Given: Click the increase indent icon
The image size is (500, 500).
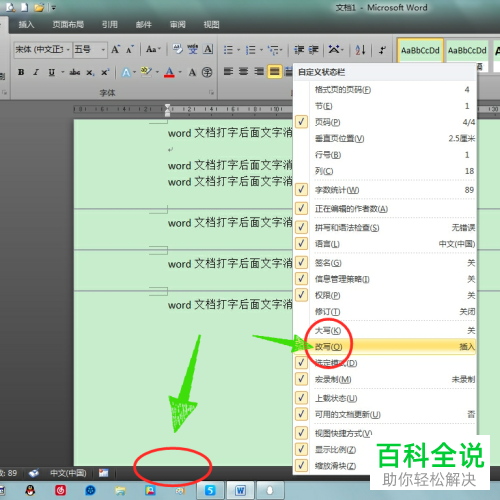Looking at the screenshot, I should [x=314, y=50].
